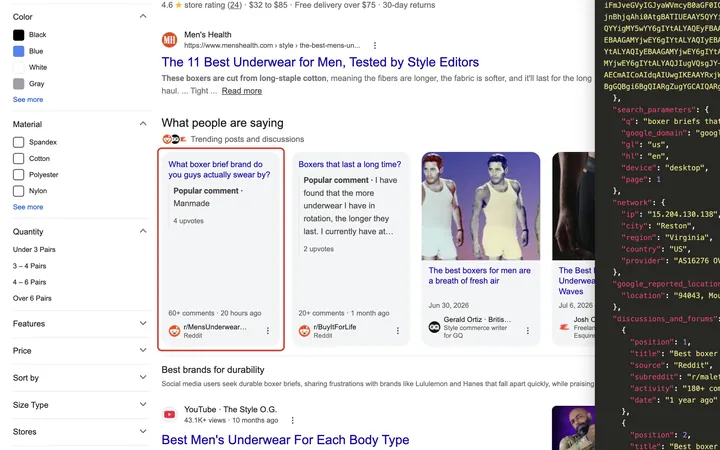Click the Esquire article thumbnail image

[x=574, y=206]
